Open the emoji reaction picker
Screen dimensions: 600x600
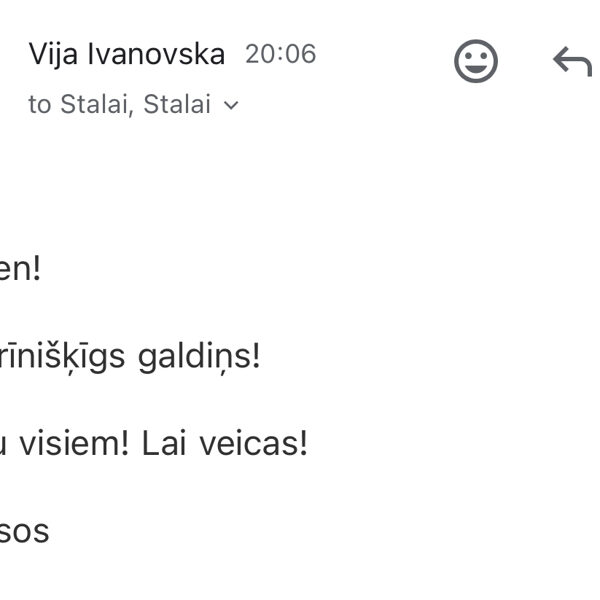click(x=476, y=62)
